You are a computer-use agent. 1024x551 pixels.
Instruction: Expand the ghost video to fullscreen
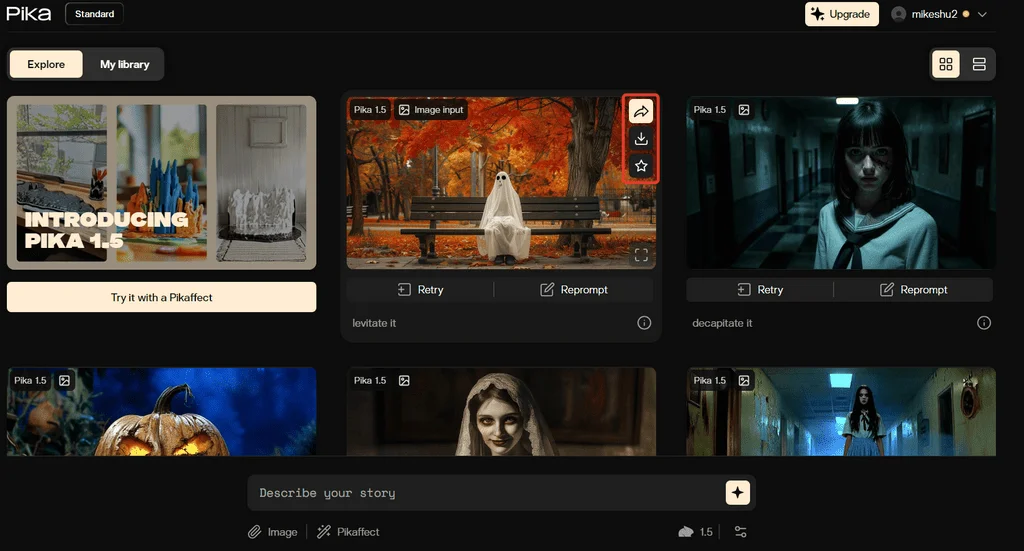641,255
